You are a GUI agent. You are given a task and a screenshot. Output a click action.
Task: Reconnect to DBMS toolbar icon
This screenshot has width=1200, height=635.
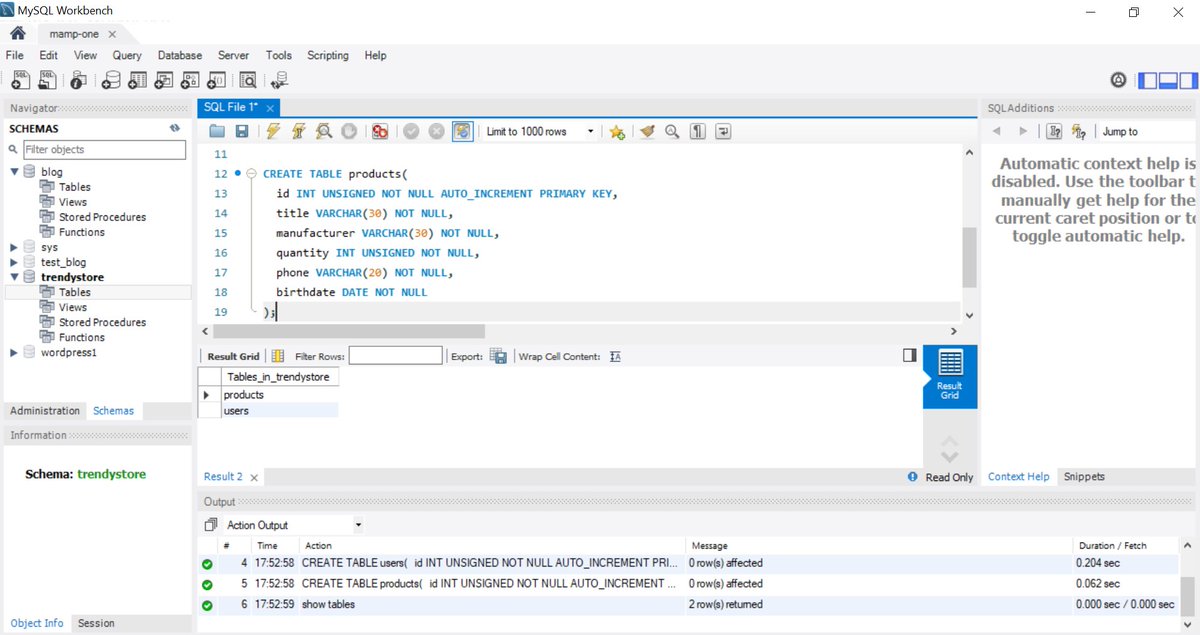tap(279, 80)
